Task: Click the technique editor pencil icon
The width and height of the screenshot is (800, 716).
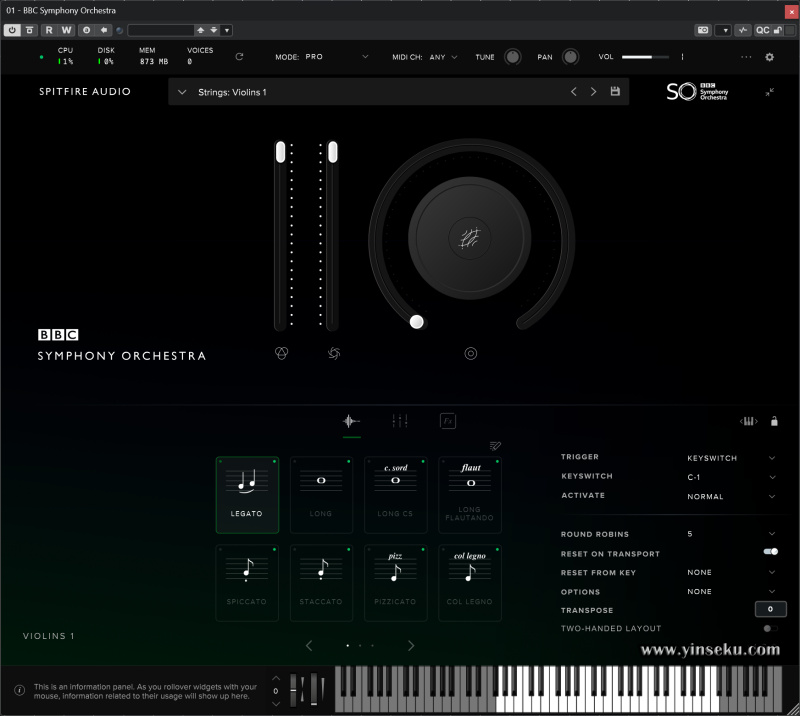Action: click(x=495, y=446)
